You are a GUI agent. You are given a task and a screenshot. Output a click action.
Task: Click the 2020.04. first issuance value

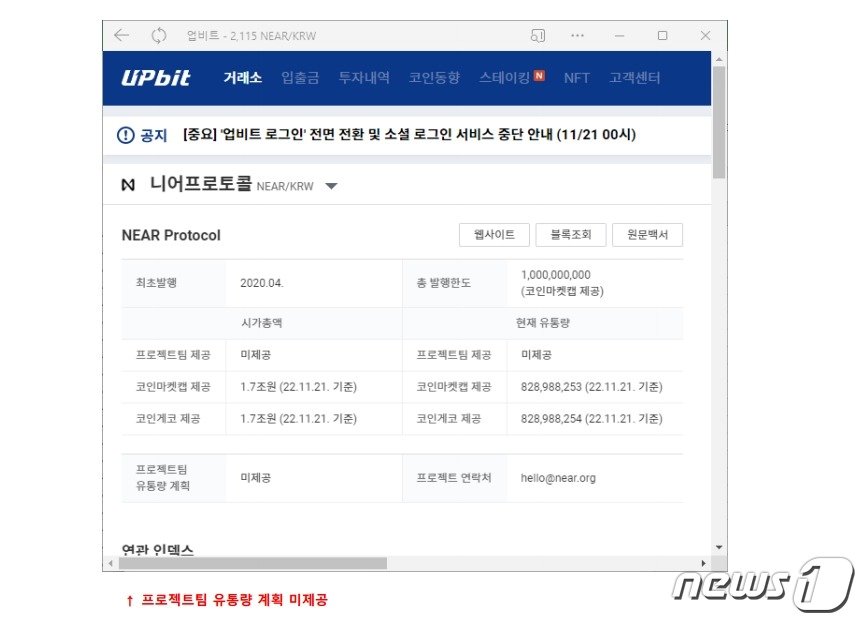click(262, 283)
